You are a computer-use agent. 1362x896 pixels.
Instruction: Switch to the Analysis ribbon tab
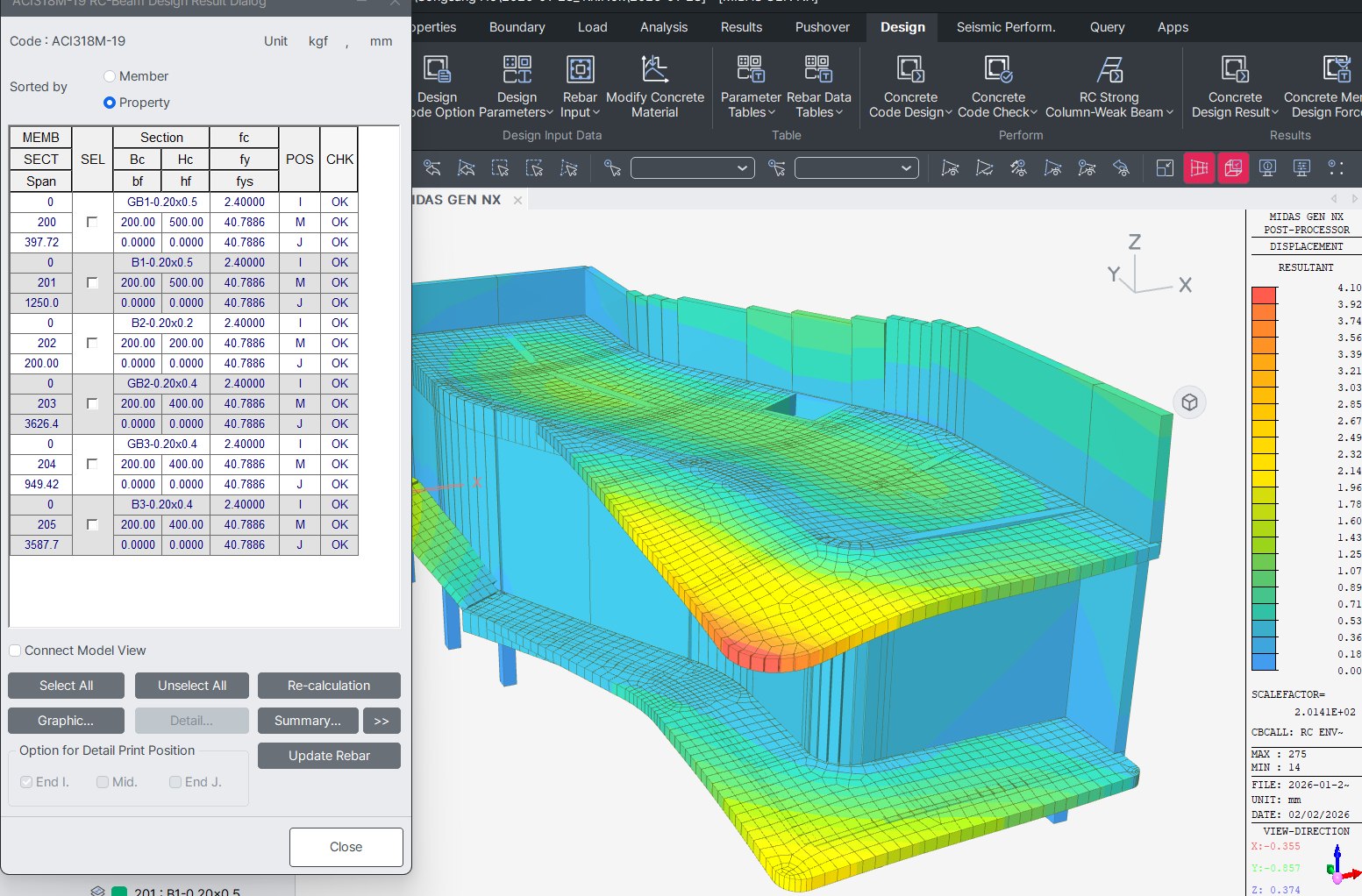click(664, 27)
